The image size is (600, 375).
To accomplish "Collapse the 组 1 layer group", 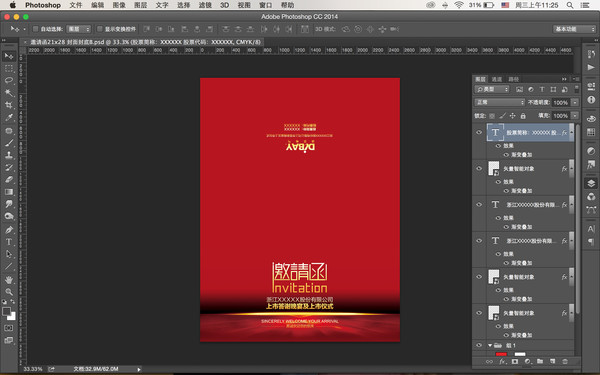I will click(x=490, y=345).
